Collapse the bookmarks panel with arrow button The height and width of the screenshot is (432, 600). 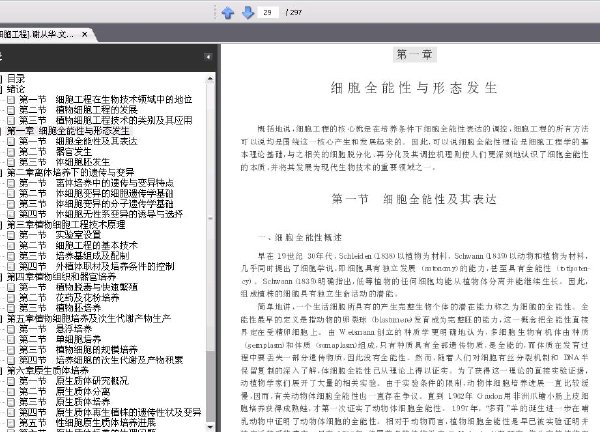pyautogui.click(x=208, y=57)
